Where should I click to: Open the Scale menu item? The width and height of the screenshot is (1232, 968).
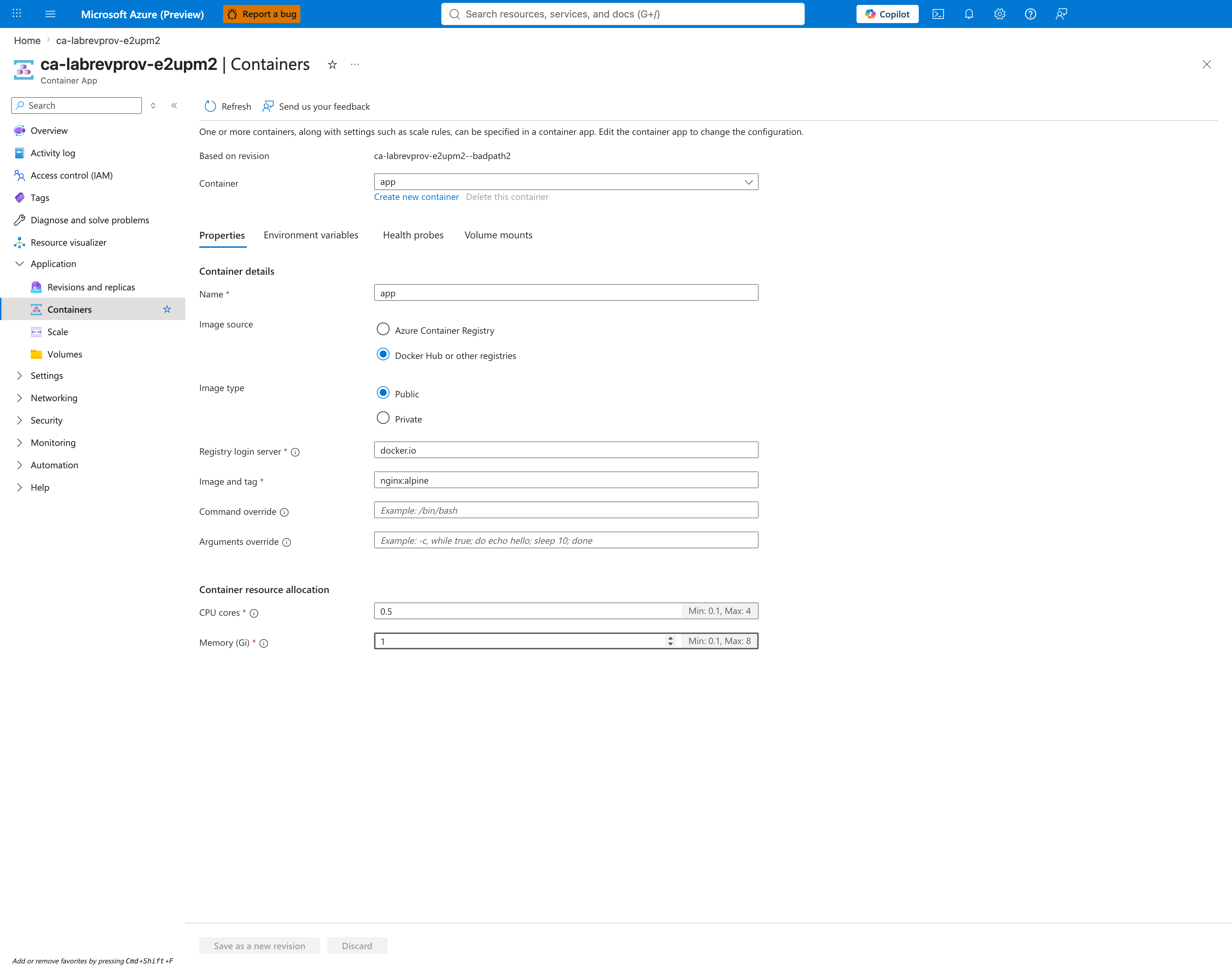coord(58,332)
